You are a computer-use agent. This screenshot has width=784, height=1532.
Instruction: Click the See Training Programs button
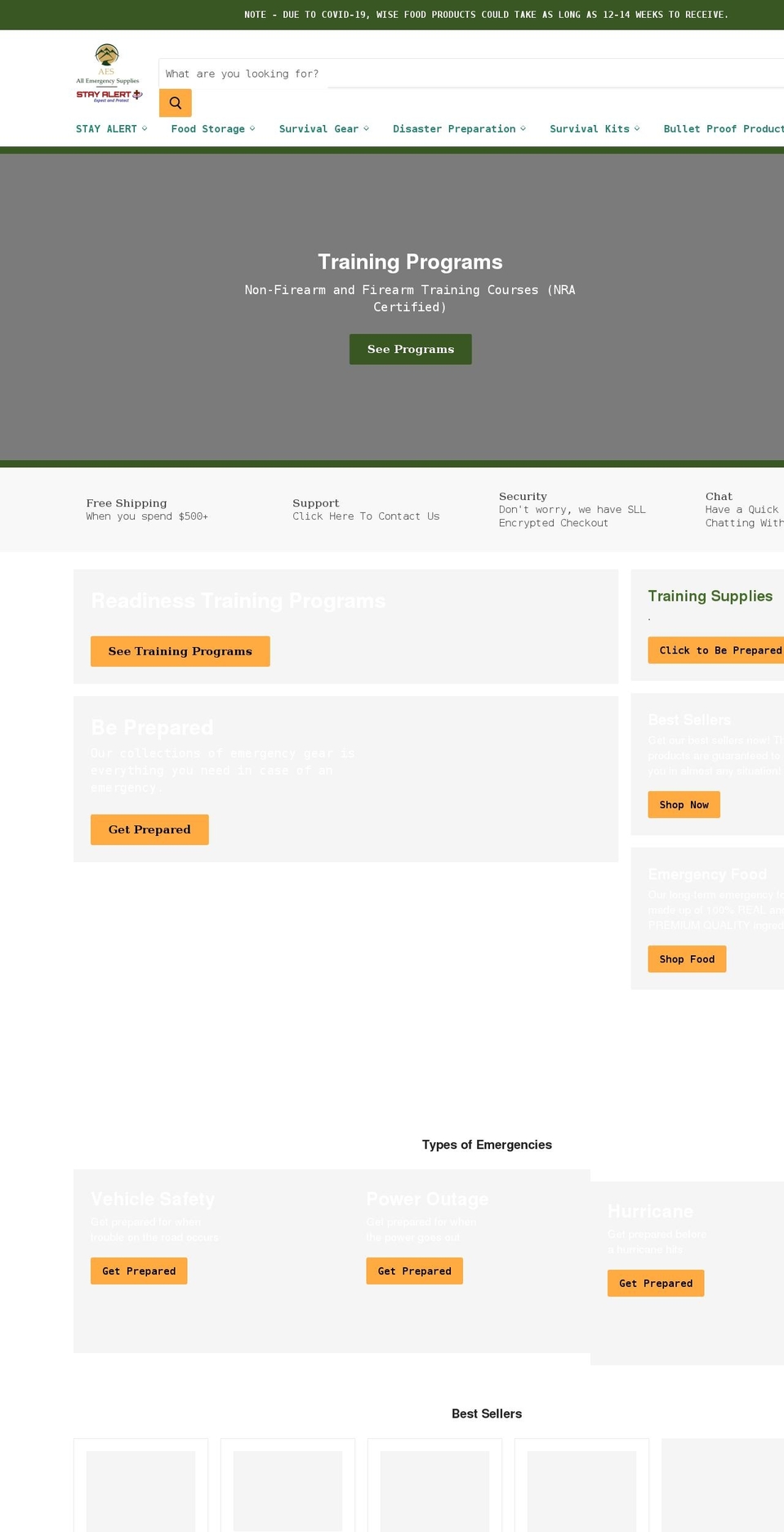point(180,651)
